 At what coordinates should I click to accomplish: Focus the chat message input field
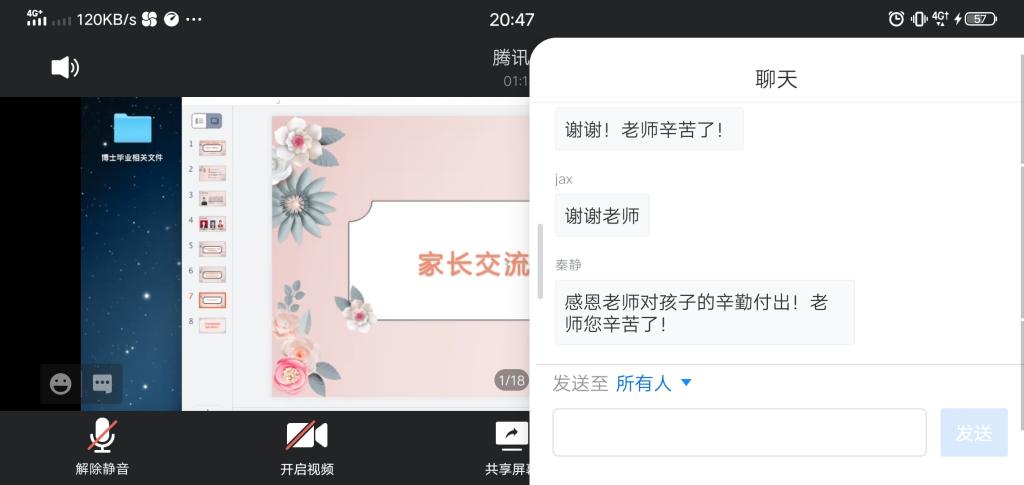pyautogui.click(x=739, y=432)
